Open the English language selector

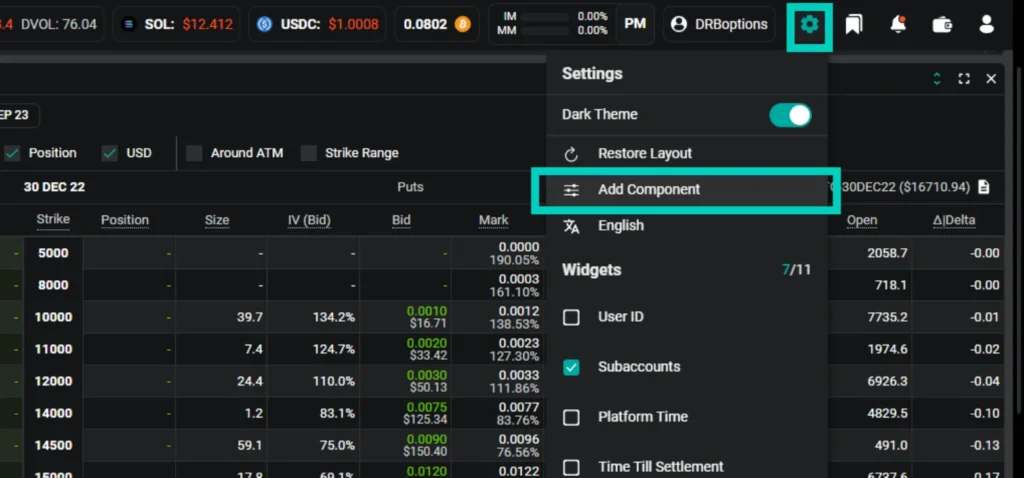click(620, 226)
